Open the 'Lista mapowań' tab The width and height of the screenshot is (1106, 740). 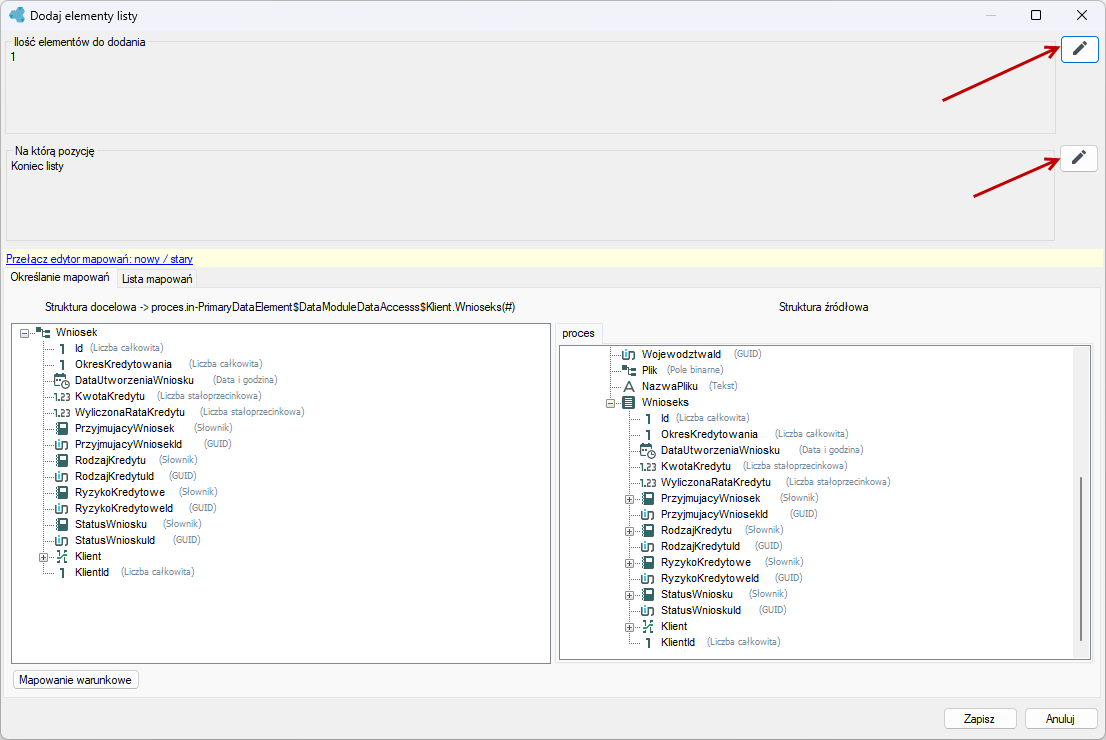(157, 279)
